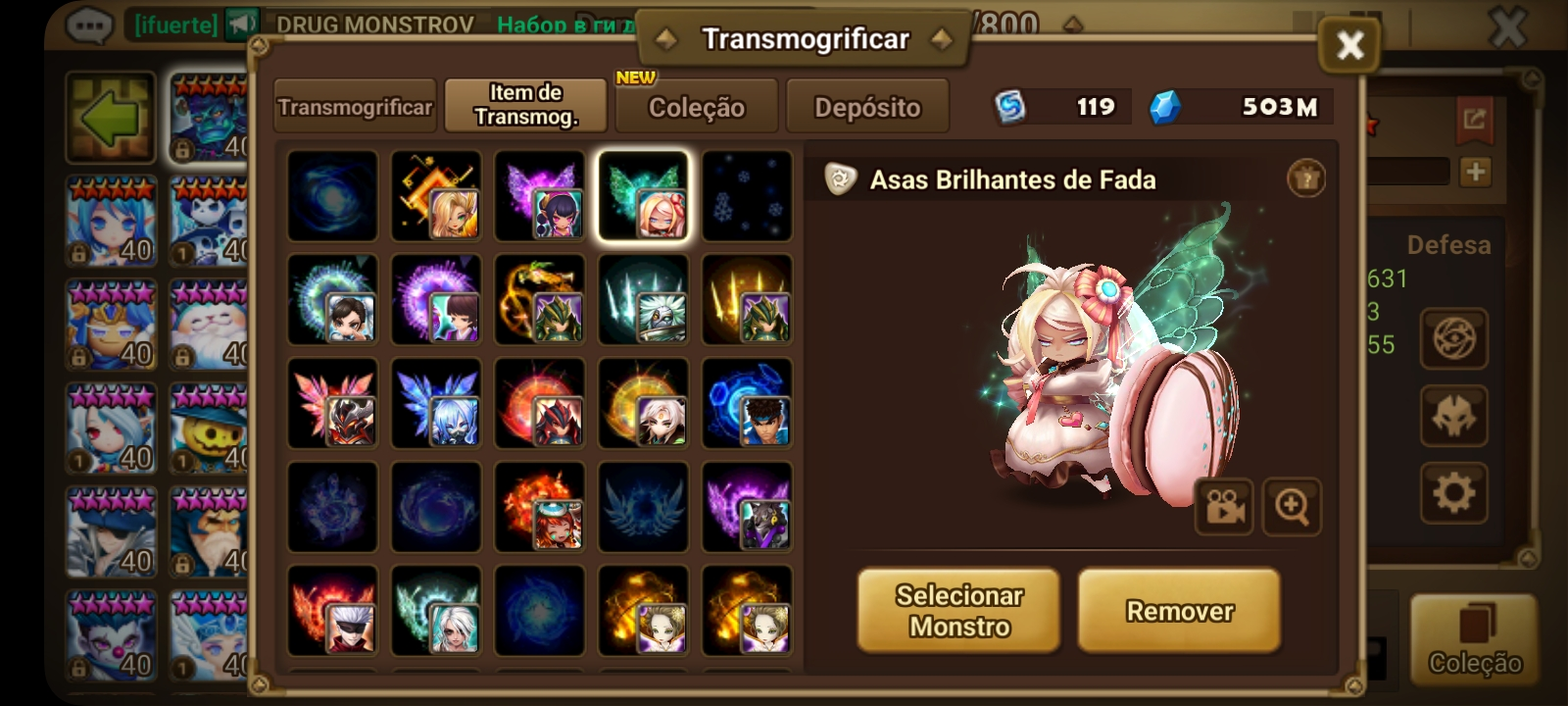Select the snowflake effect item
Screen dimensions: 1568x706
[747, 196]
